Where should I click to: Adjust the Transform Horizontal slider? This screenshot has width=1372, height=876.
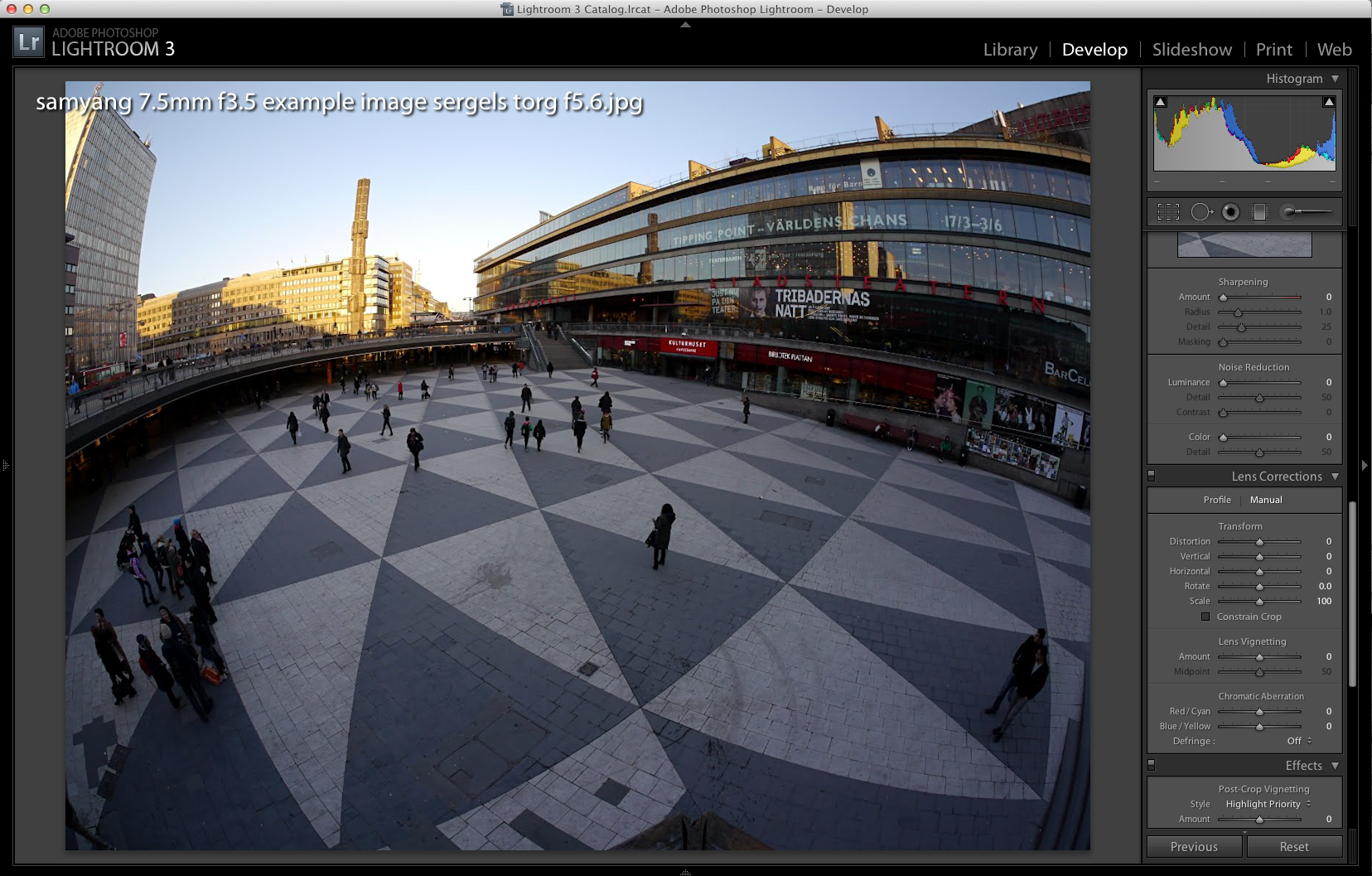[1259, 571]
